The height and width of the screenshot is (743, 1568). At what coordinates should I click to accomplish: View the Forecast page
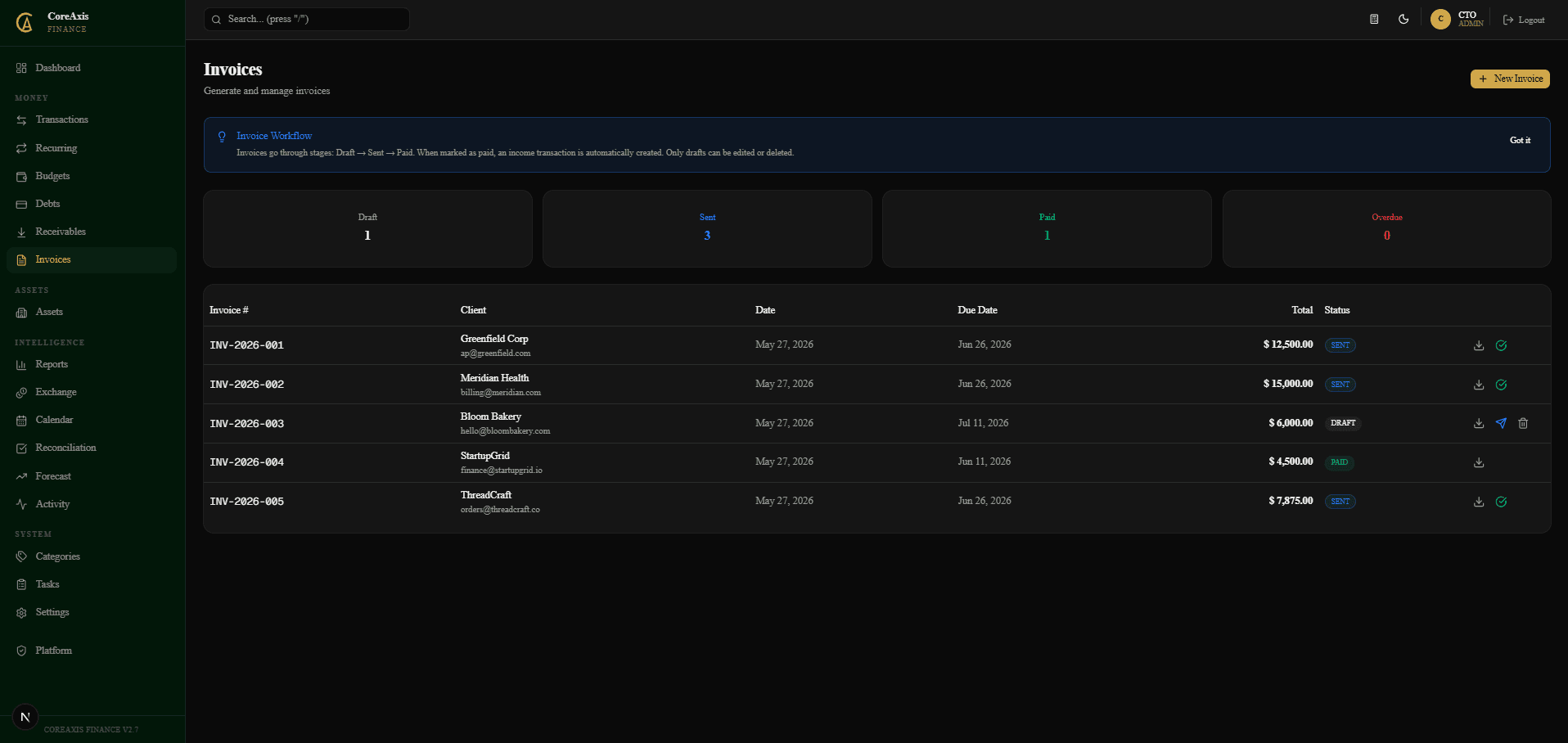pyautogui.click(x=92, y=476)
